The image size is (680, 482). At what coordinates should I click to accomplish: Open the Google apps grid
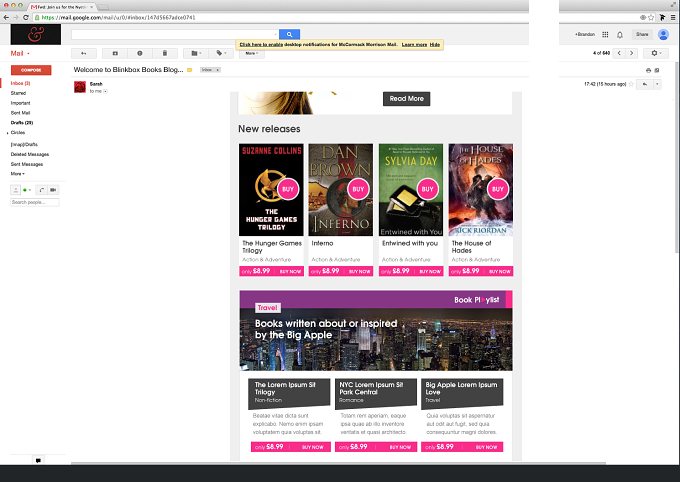(x=605, y=34)
